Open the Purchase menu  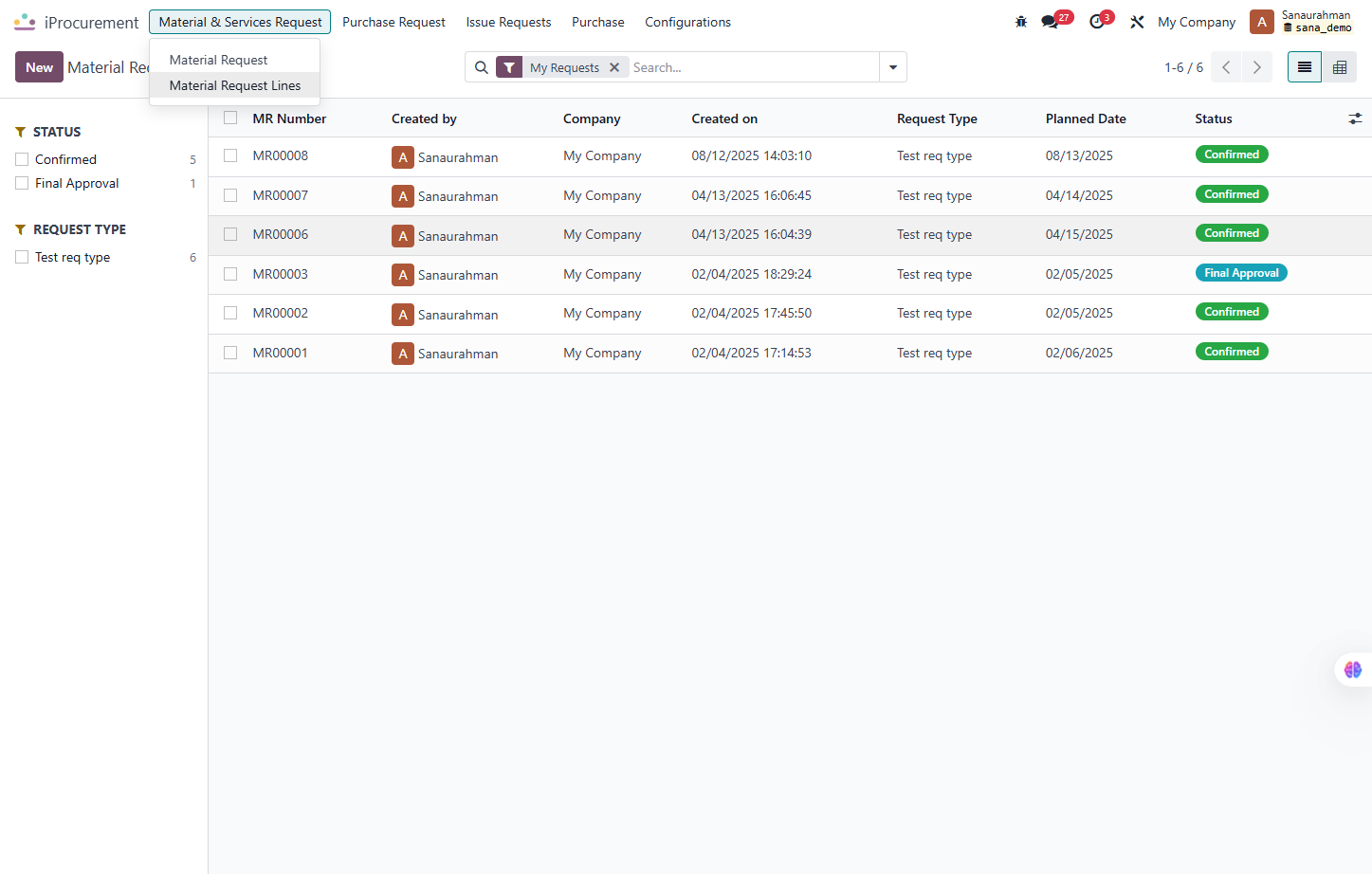(597, 22)
